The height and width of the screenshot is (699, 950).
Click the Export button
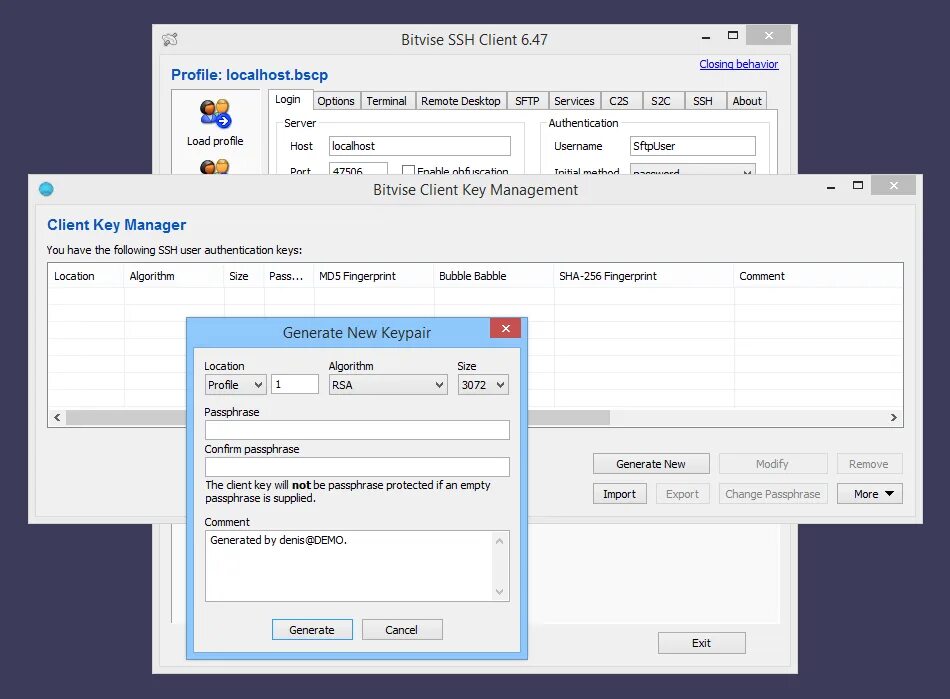click(682, 494)
